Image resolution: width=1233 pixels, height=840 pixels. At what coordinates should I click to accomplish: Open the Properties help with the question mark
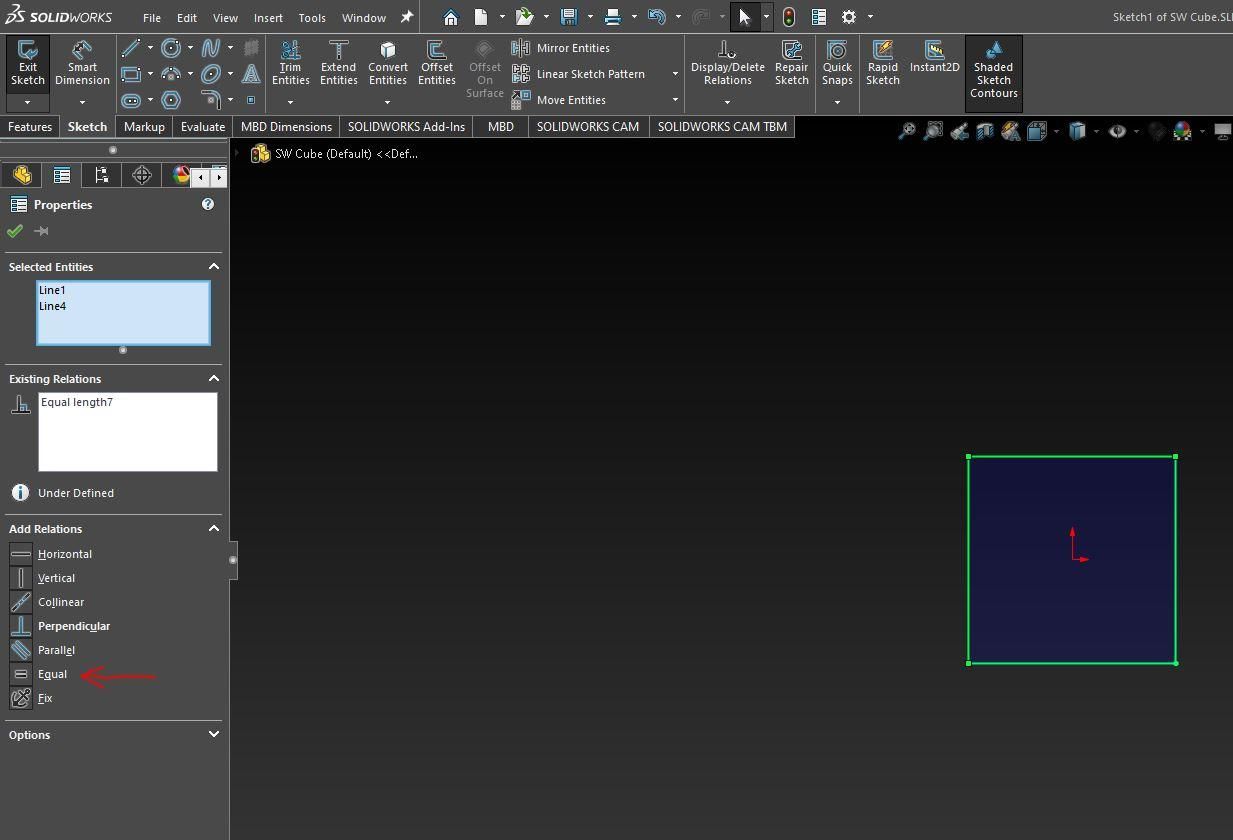(x=208, y=204)
